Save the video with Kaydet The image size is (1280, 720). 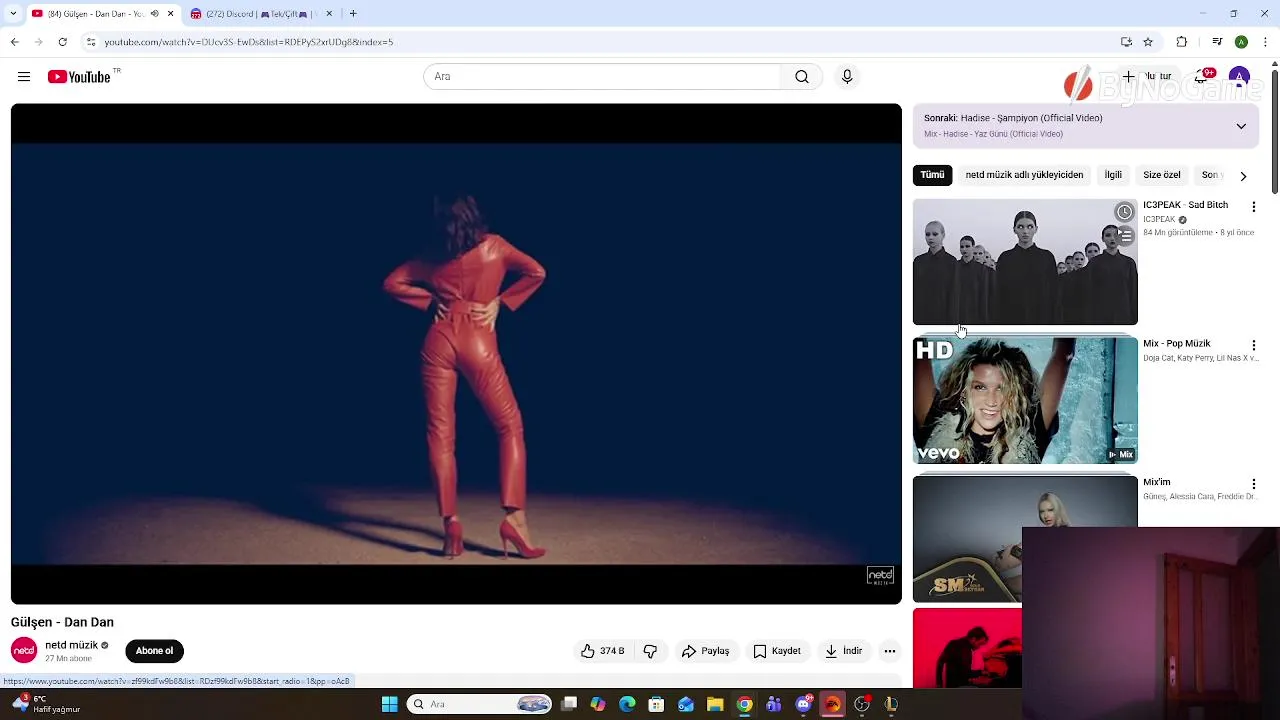pos(777,651)
